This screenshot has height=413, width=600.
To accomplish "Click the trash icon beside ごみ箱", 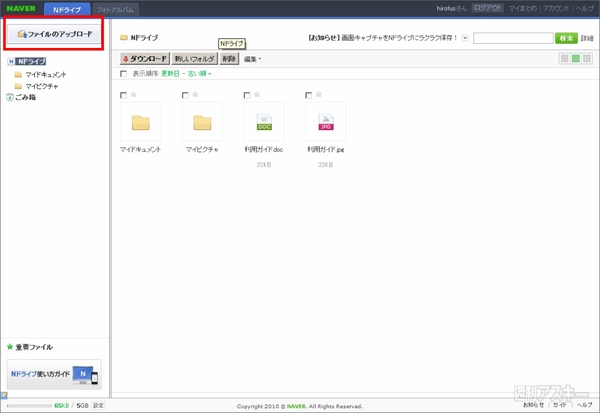I will [x=10, y=98].
